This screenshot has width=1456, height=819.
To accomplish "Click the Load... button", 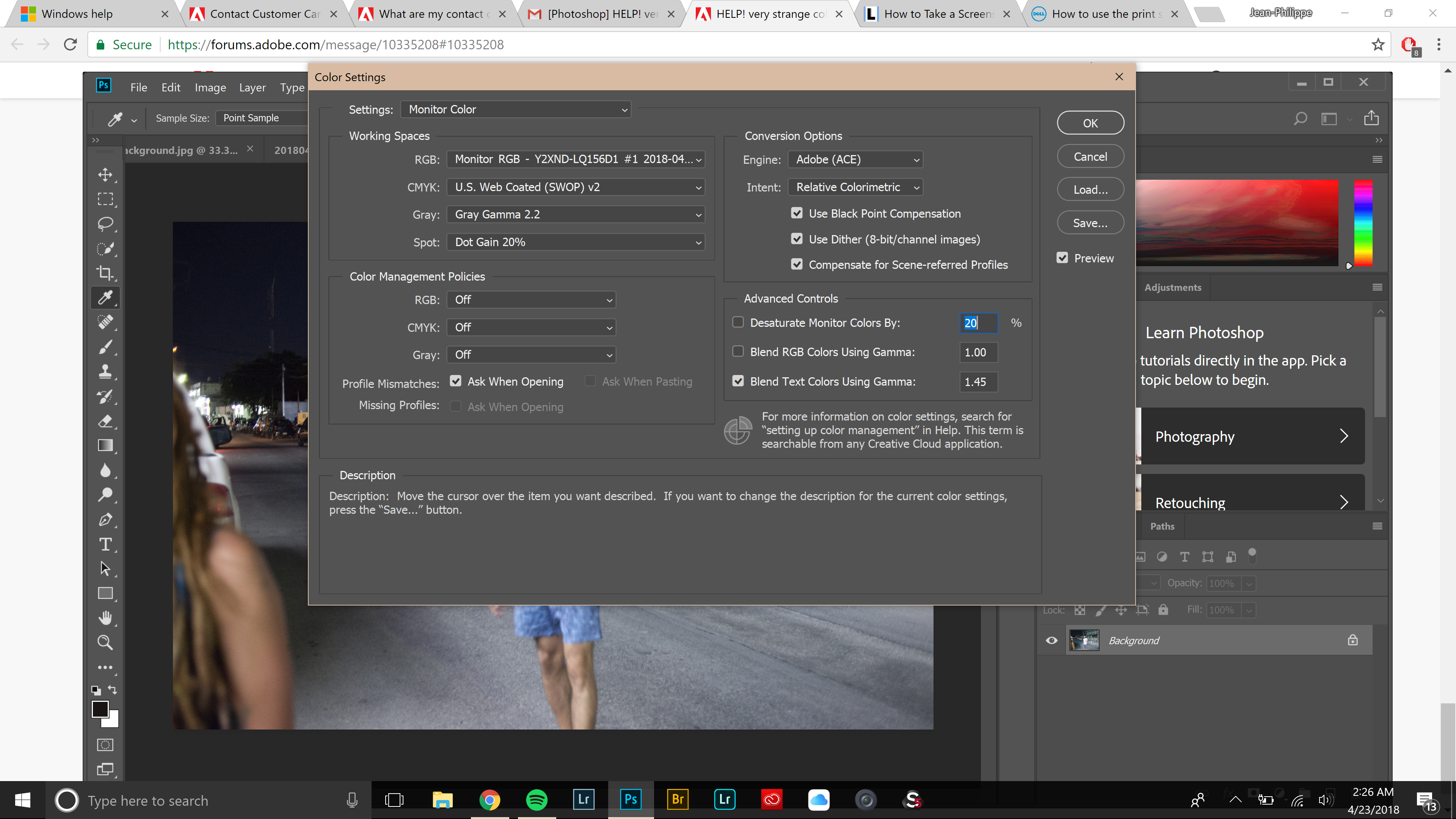I will click(1090, 189).
